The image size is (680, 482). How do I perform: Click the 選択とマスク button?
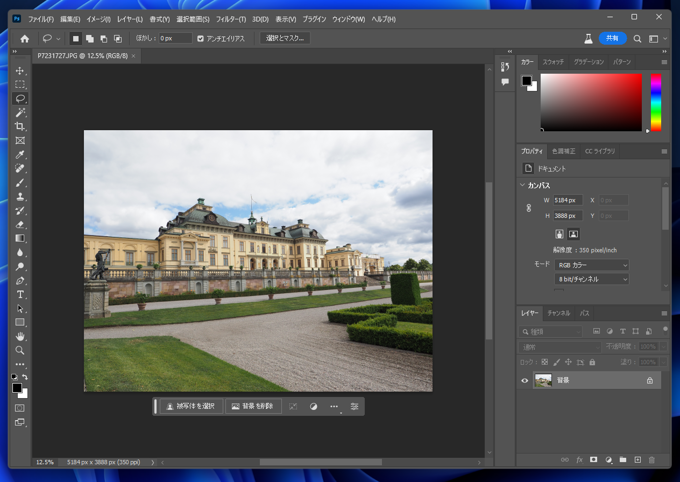(x=285, y=39)
